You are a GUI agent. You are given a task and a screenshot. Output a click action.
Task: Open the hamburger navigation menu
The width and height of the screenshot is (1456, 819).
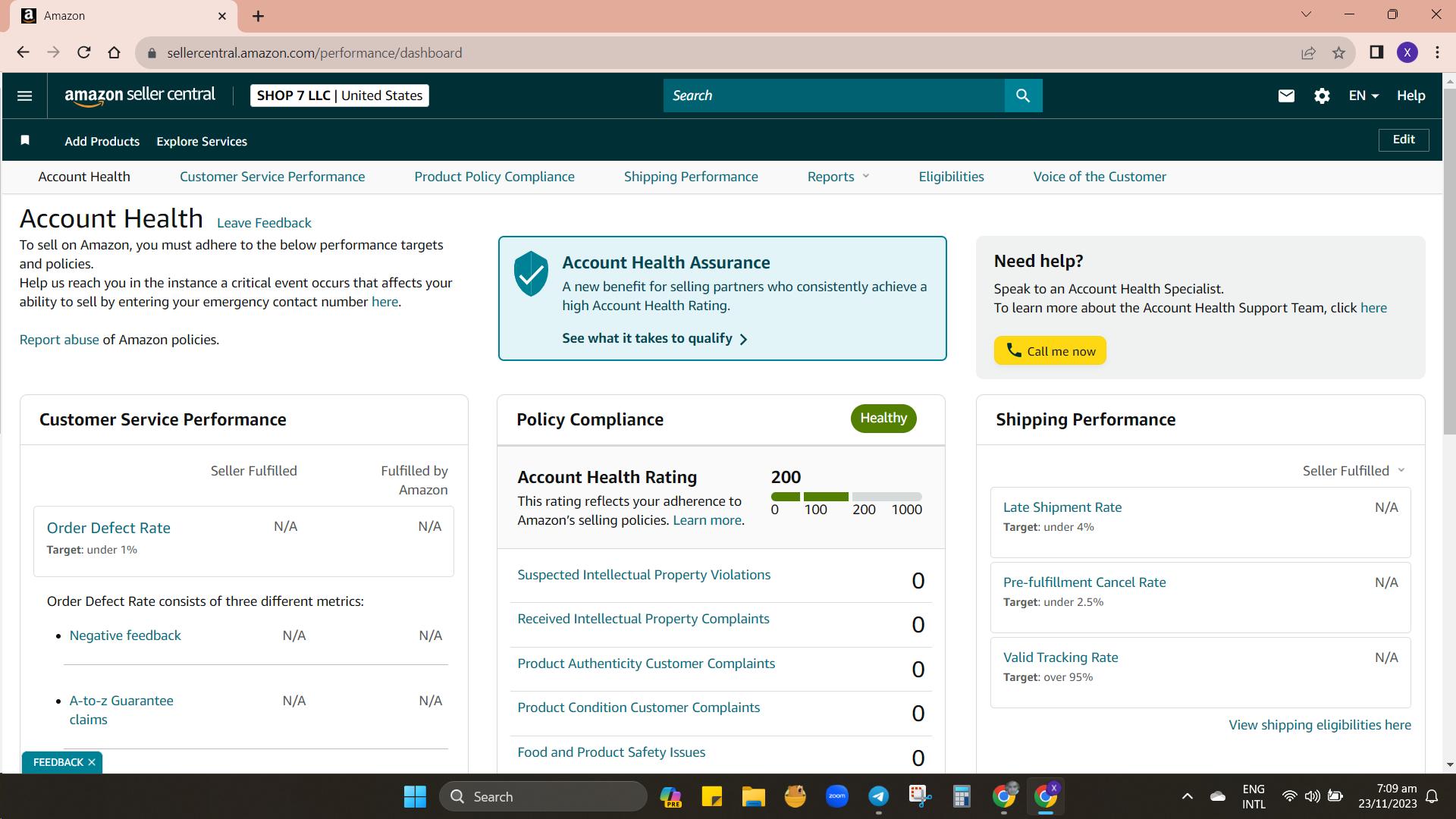click(24, 96)
